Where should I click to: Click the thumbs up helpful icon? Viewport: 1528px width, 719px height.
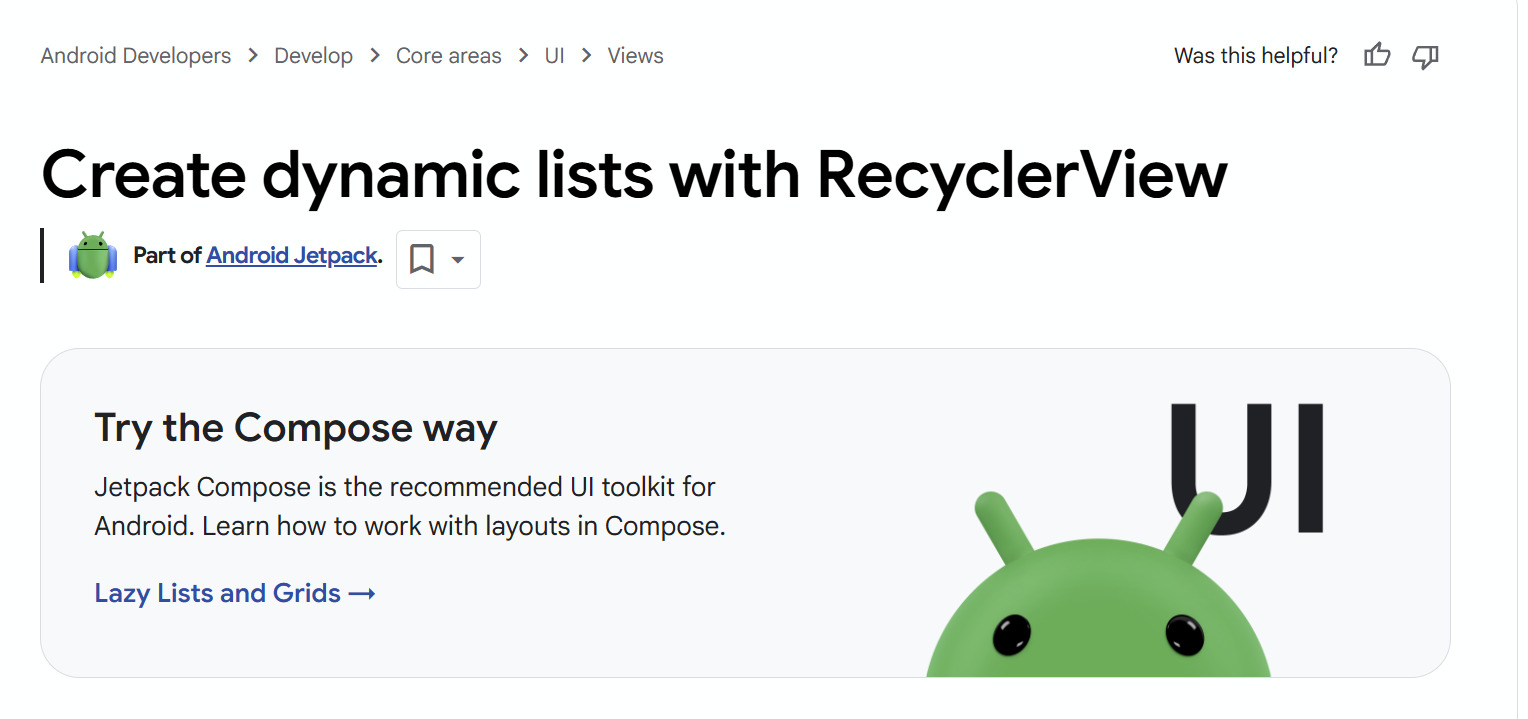(1377, 56)
